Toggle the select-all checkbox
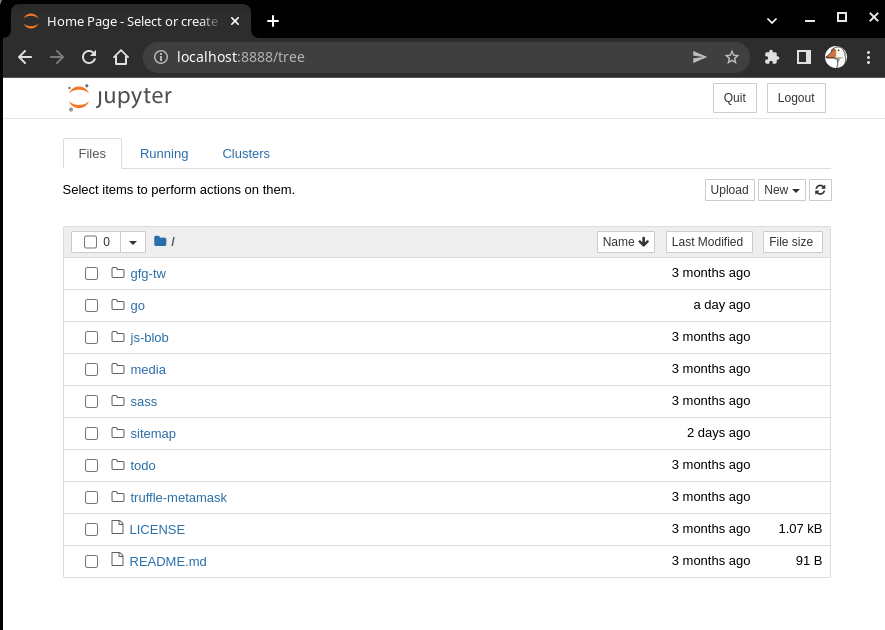Viewport: 885px width, 630px height. coord(90,242)
